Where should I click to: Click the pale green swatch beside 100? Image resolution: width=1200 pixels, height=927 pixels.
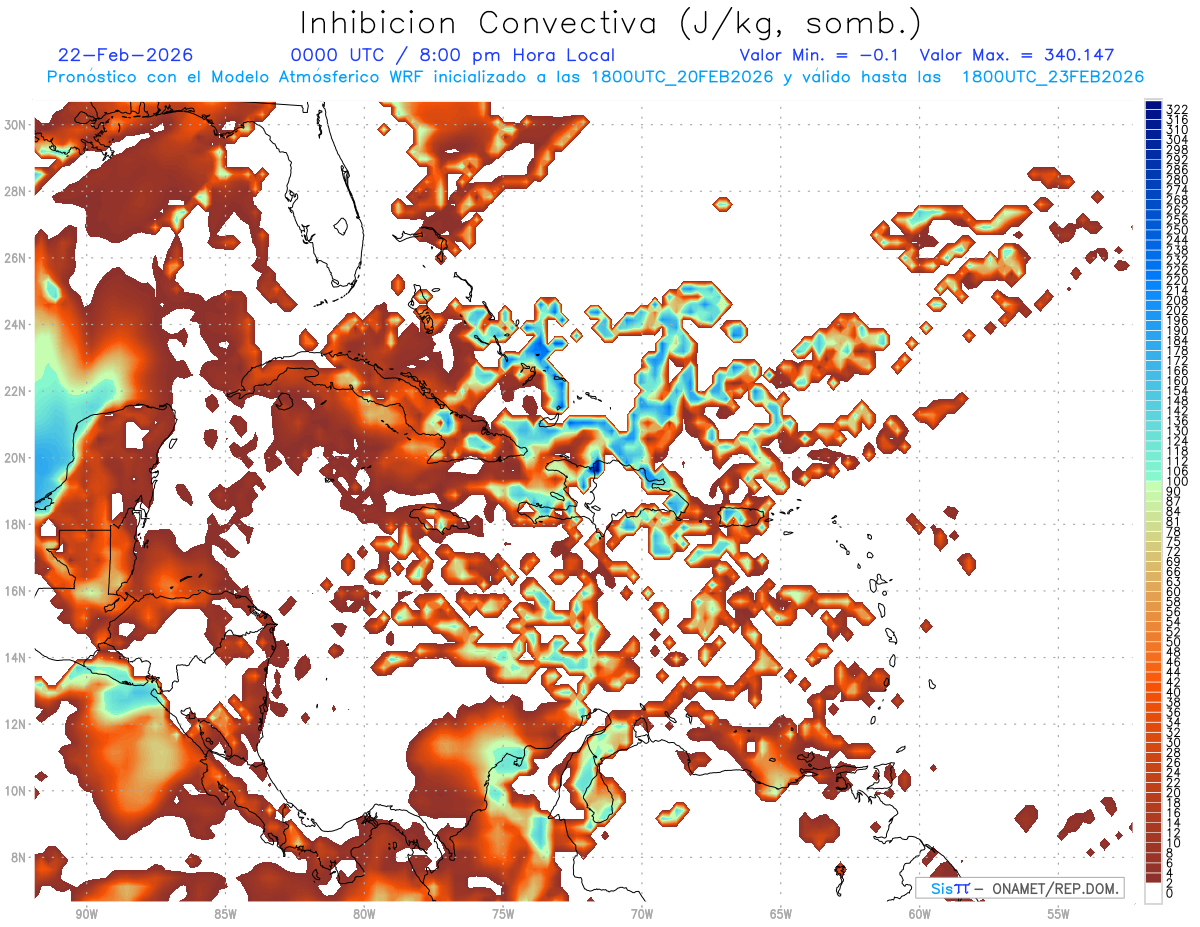1153,485
